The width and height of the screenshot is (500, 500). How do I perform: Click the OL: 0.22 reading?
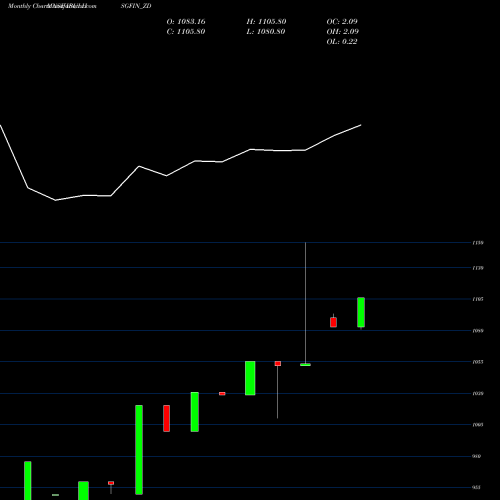342,41
